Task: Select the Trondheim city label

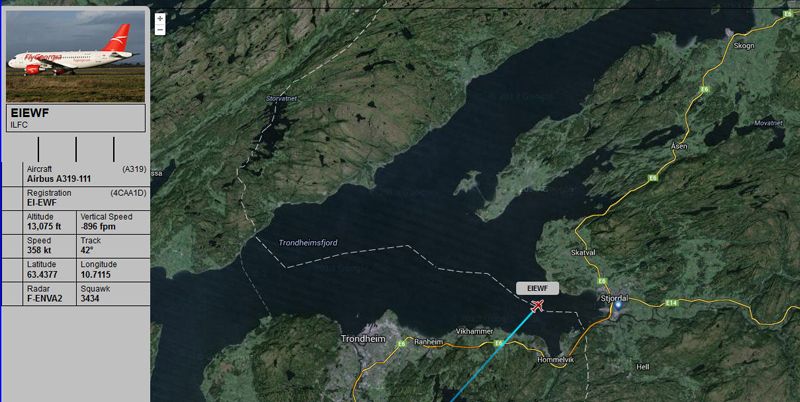Action: point(363,339)
